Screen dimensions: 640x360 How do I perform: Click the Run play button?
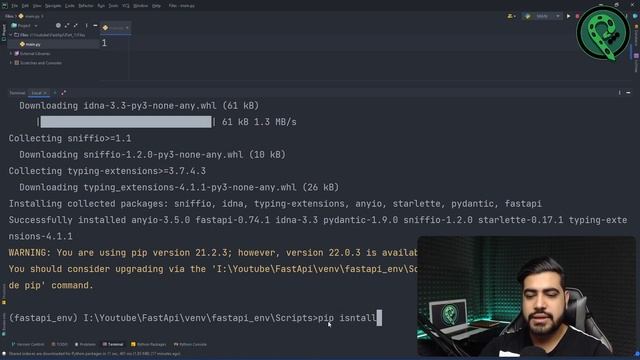pyautogui.click(x=569, y=16)
